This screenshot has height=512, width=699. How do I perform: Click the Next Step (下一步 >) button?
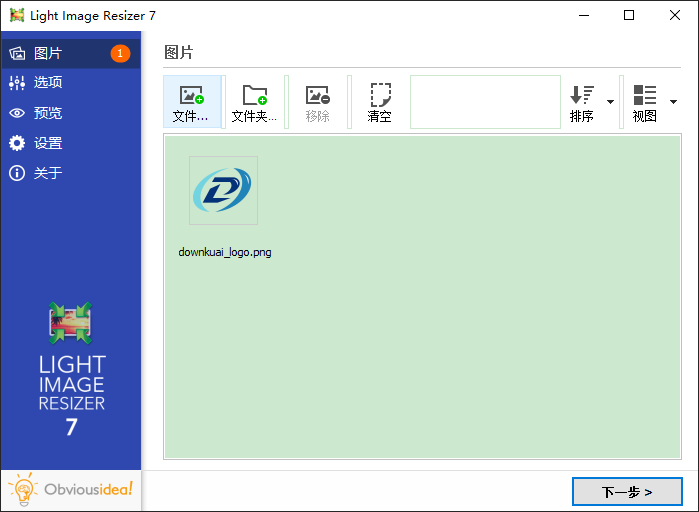[x=627, y=492]
